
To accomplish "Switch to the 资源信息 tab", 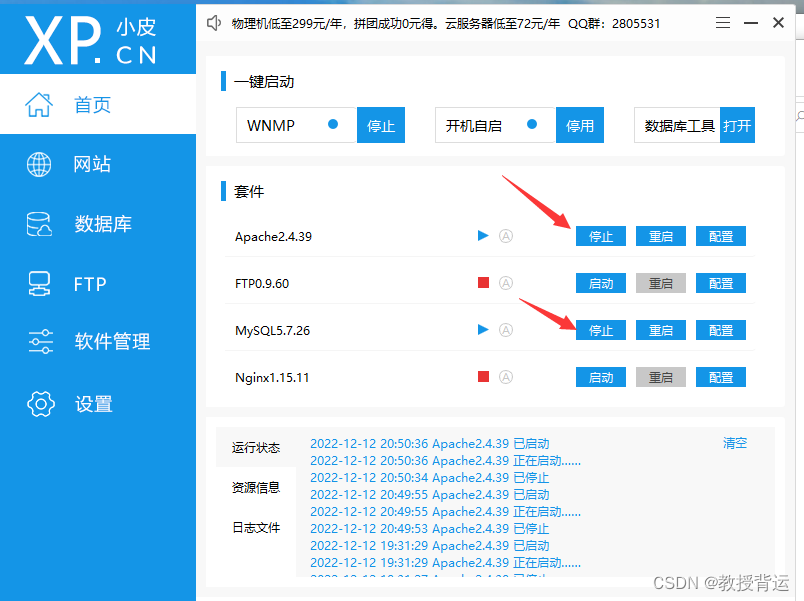I will (x=256, y=487).
